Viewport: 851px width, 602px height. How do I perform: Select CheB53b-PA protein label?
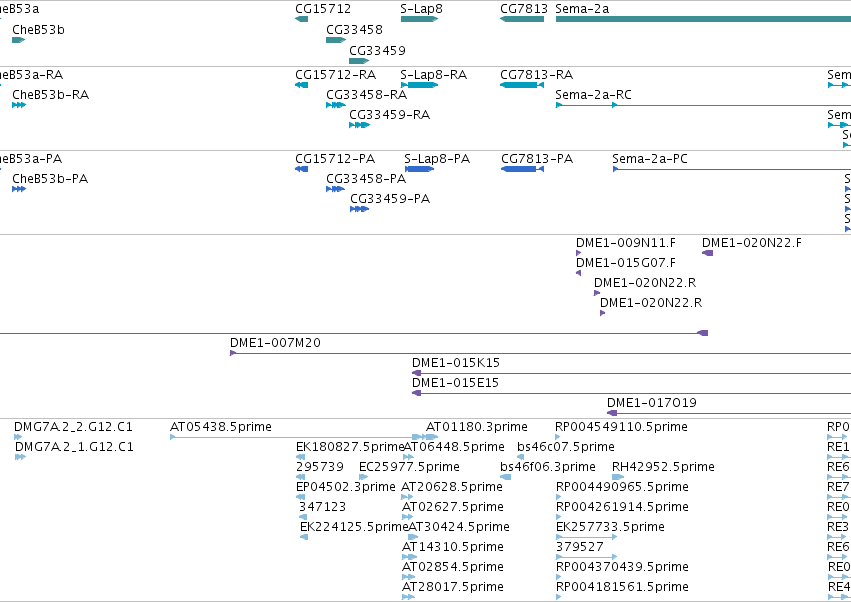tap(50, 179)
